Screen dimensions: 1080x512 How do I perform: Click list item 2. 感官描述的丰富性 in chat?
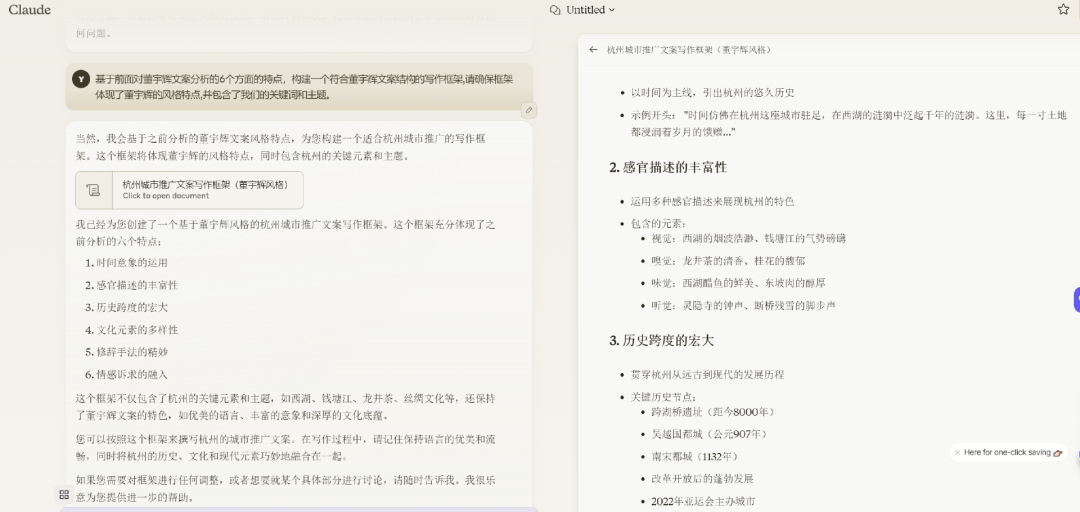[132, 285]
